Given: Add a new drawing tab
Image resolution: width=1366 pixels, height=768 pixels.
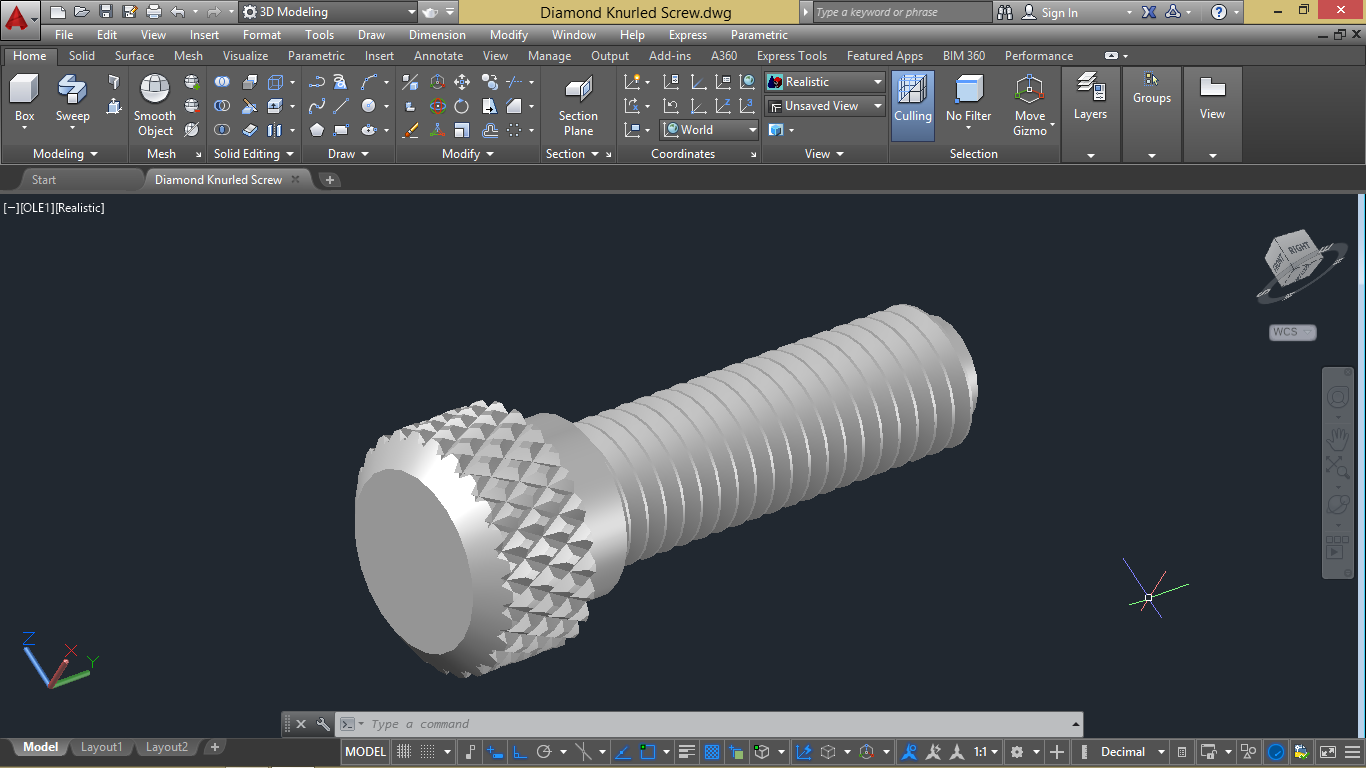Looking at the screenshot, I should [330, 180].
